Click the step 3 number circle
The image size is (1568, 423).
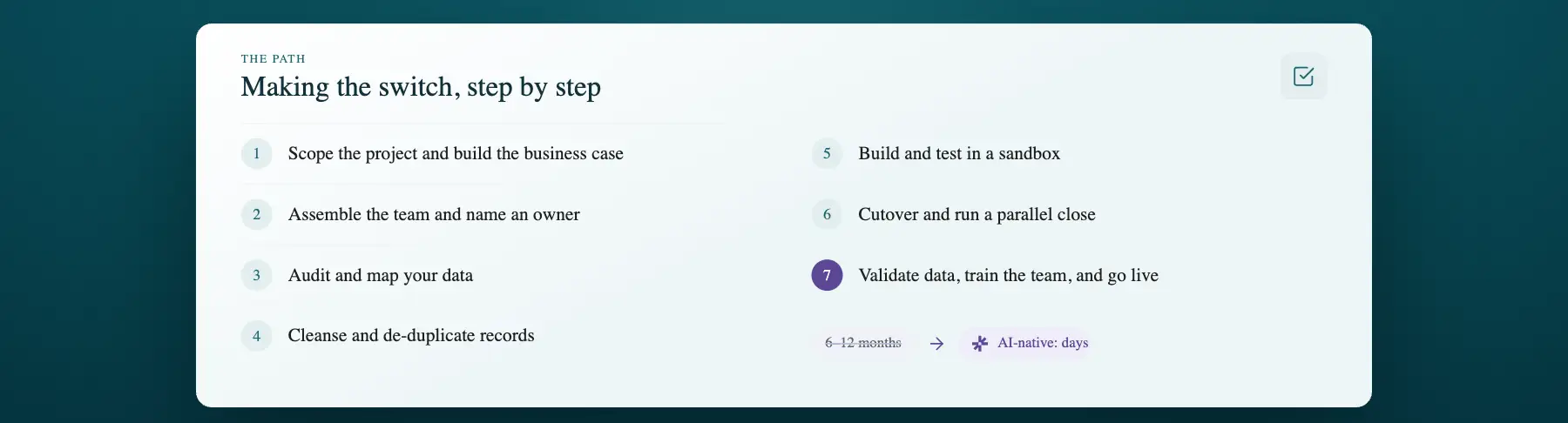click(256, 275)
